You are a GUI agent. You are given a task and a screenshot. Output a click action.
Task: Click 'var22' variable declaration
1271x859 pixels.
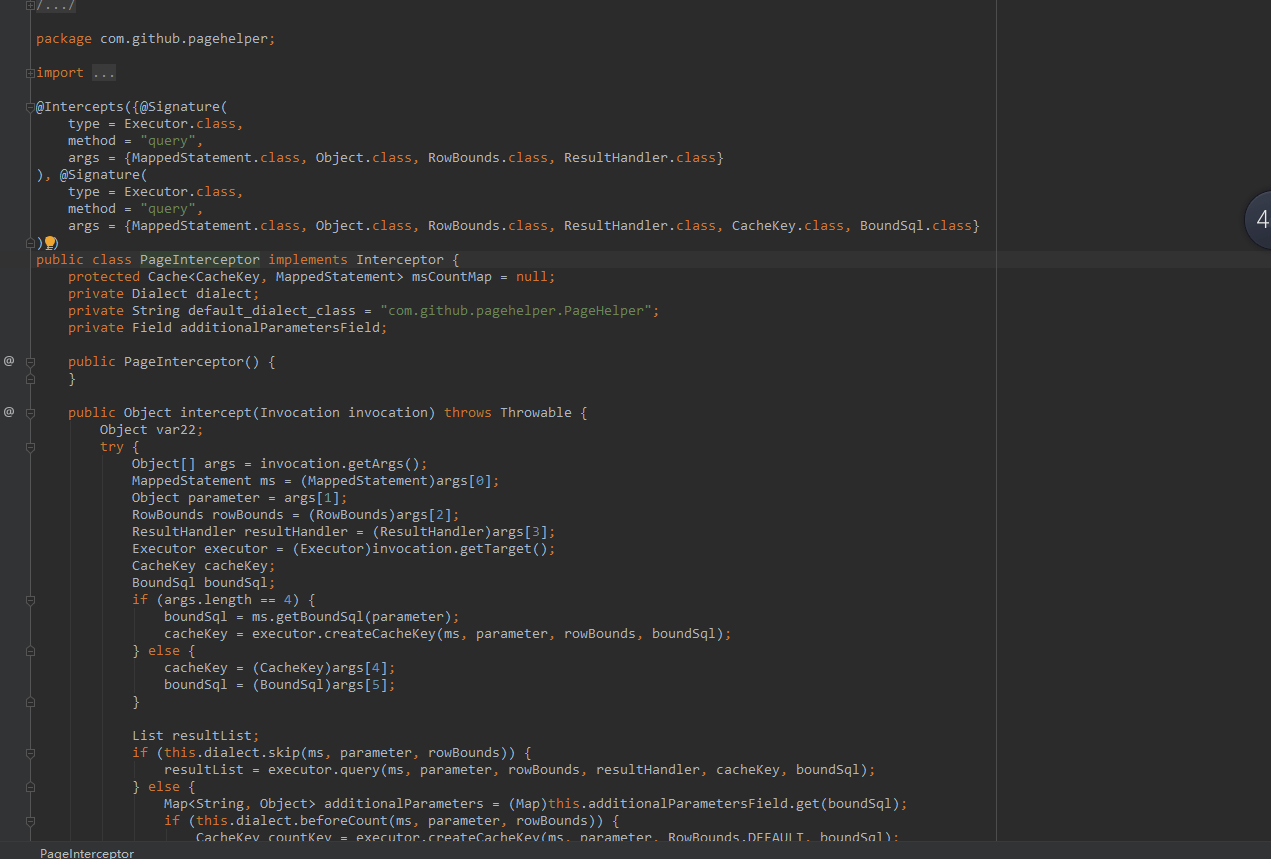[180, 429]
